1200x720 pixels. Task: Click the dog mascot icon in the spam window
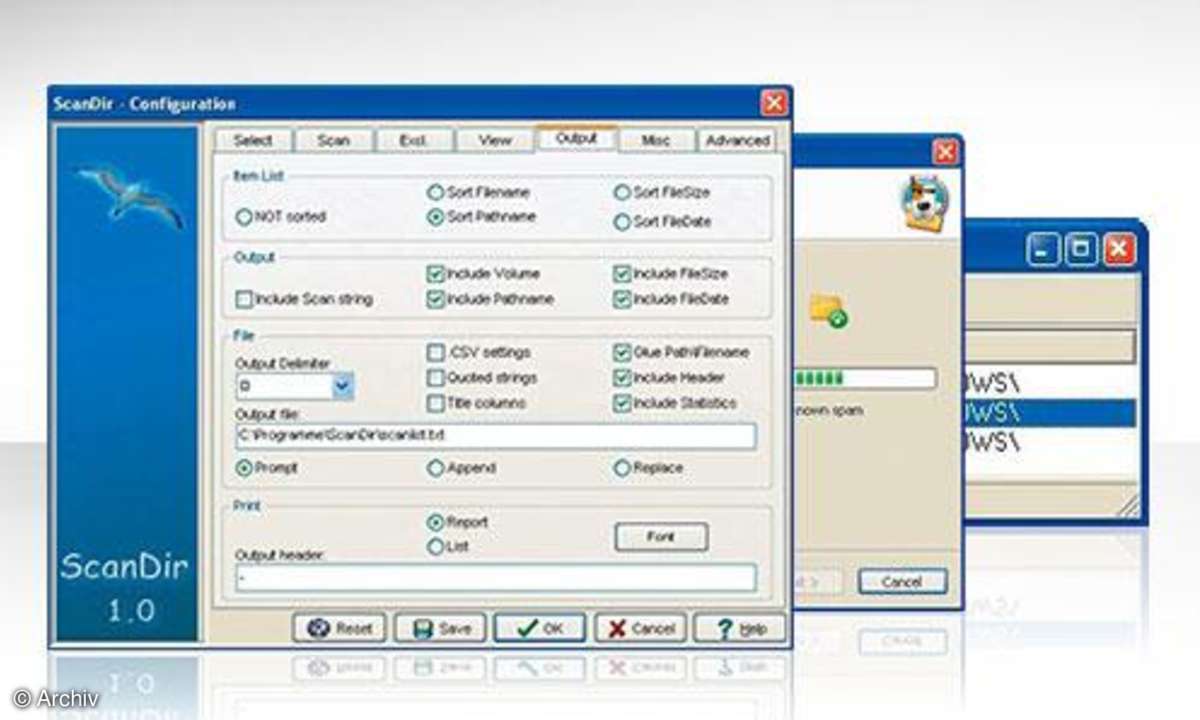[x=926, y=203]
